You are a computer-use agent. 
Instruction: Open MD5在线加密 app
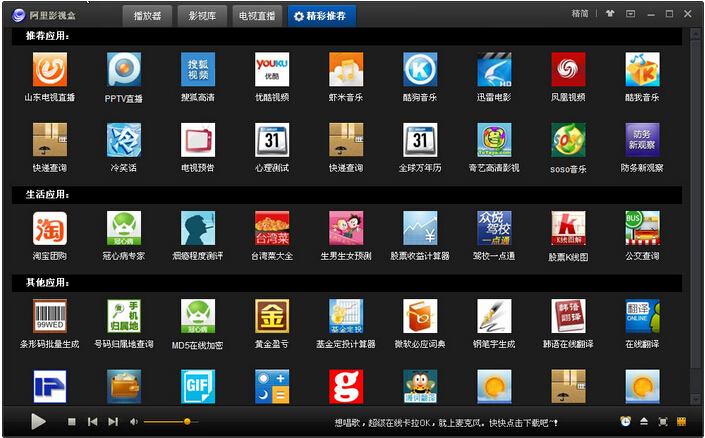click(x=198, y=316)
